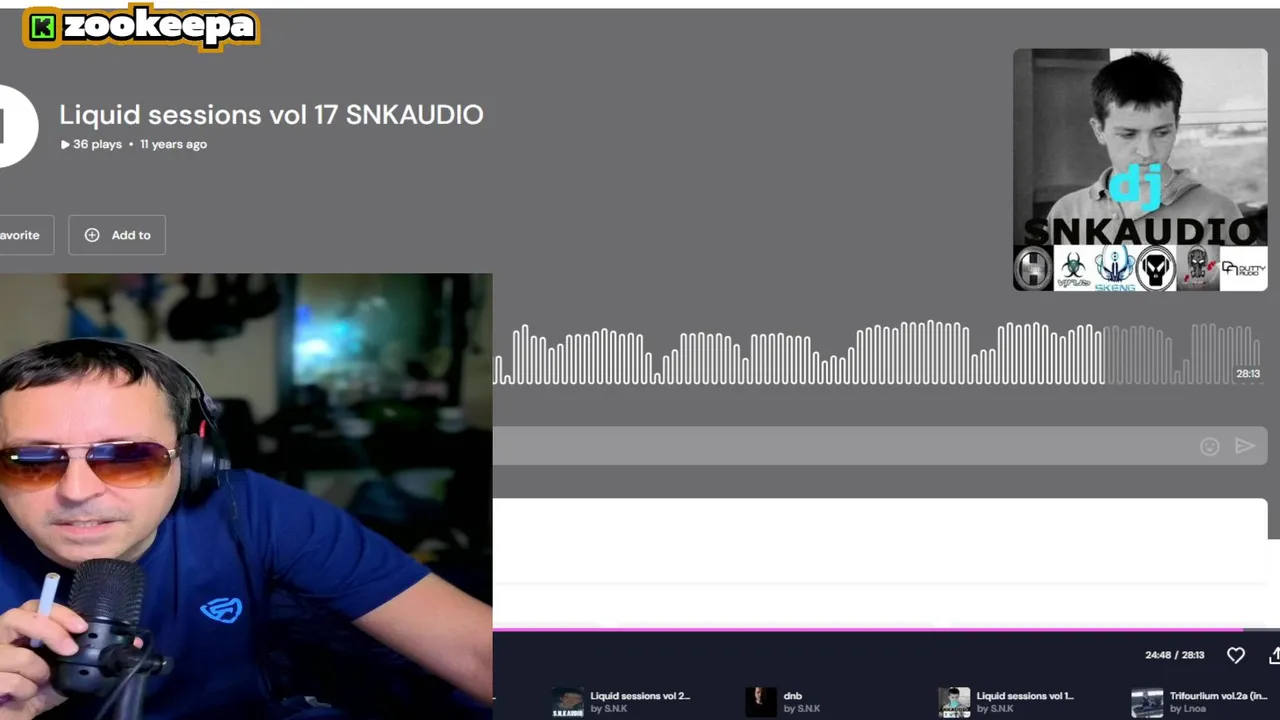Open the dnb queue thumbnail
The width and height of the screenshot is (1280, 720).
coord(761,702)
